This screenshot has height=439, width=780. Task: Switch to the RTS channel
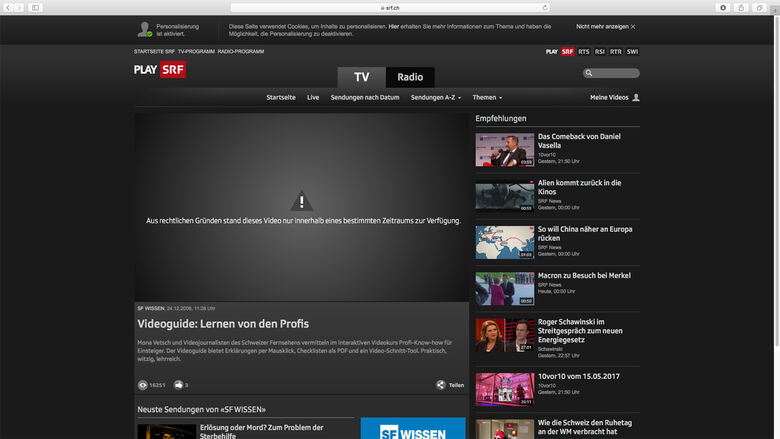(x=584, y=52)
